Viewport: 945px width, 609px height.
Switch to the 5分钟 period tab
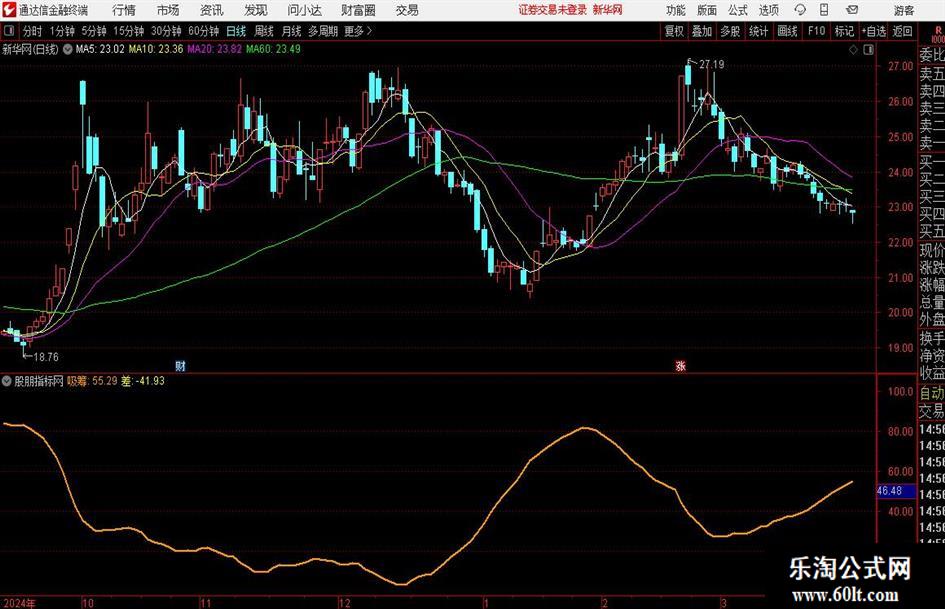tap(94, 31)
